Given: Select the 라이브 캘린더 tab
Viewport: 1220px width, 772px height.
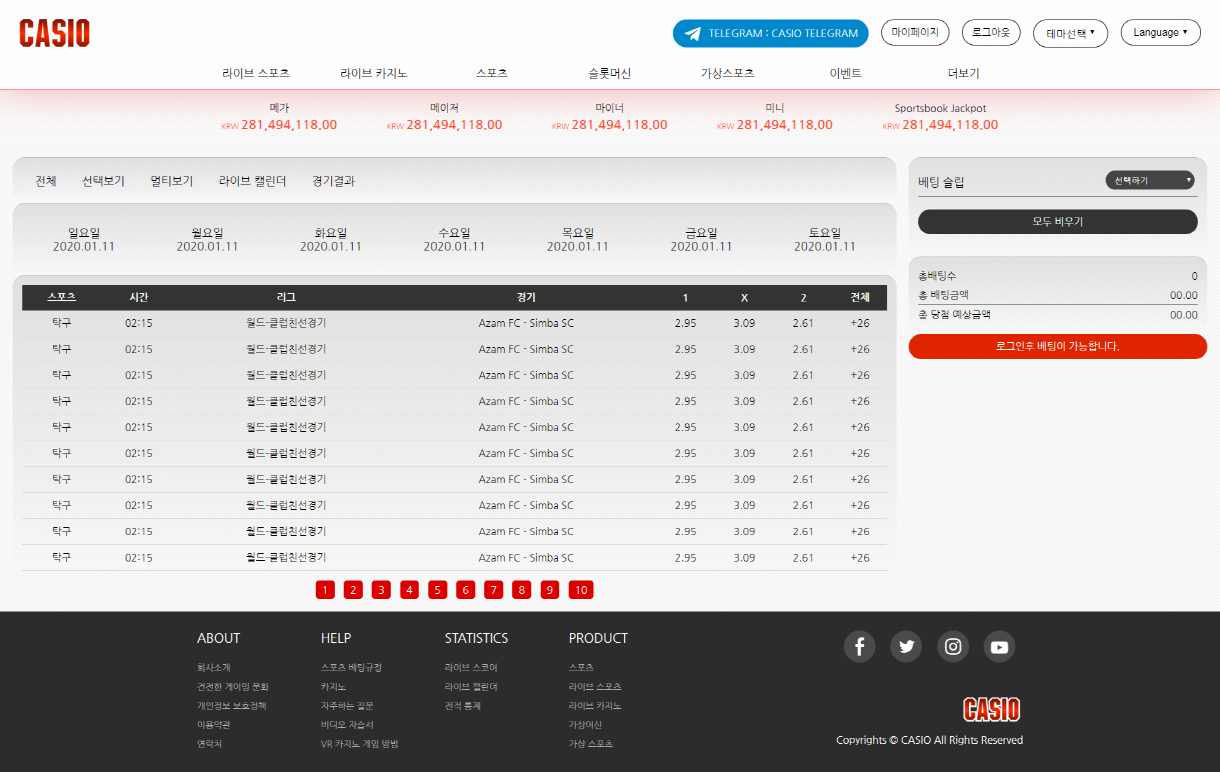Looking at the screenshot, I should [252, 181].
